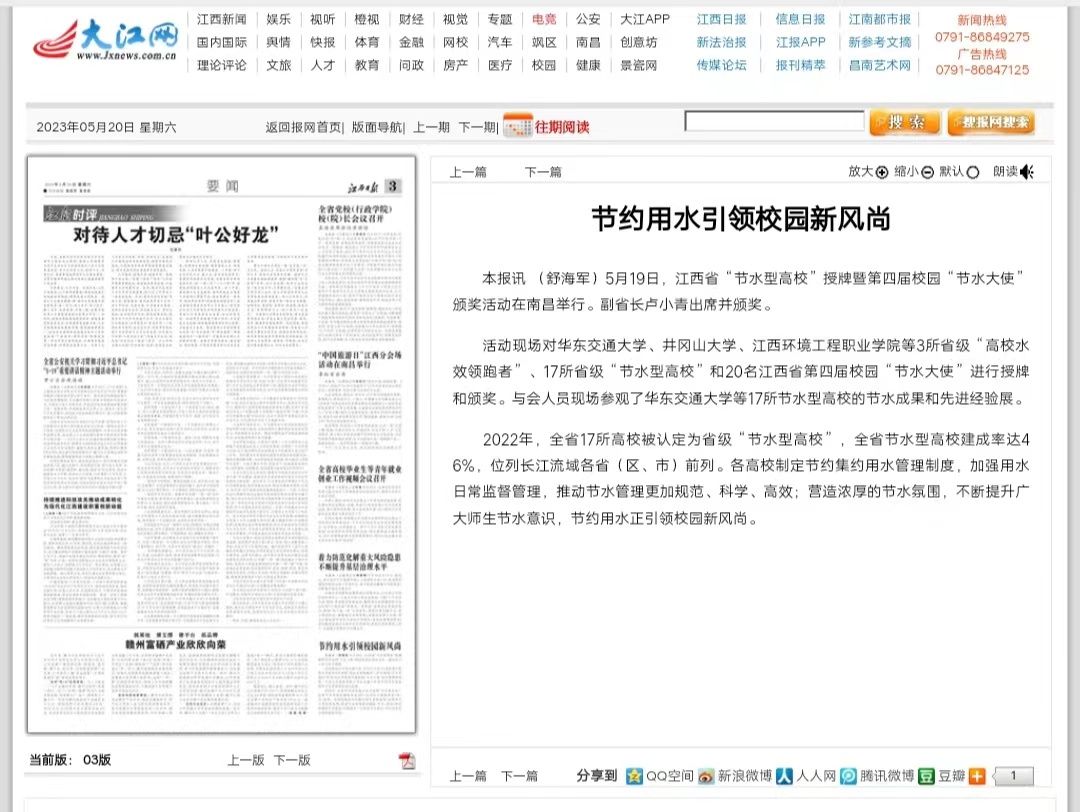Screen dimensions: 1080x812
Task: Go to 上一版 previous page
Action: coord(246,760)
